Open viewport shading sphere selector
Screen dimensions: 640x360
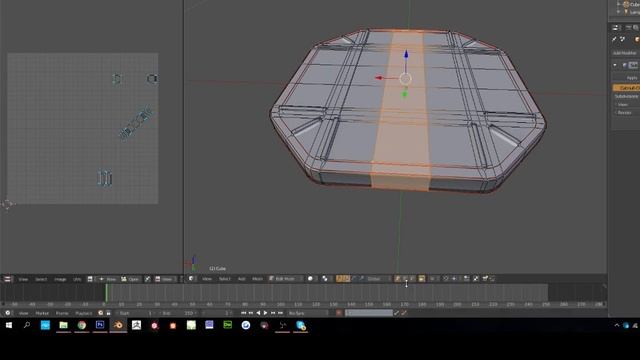tap(311, 279)
